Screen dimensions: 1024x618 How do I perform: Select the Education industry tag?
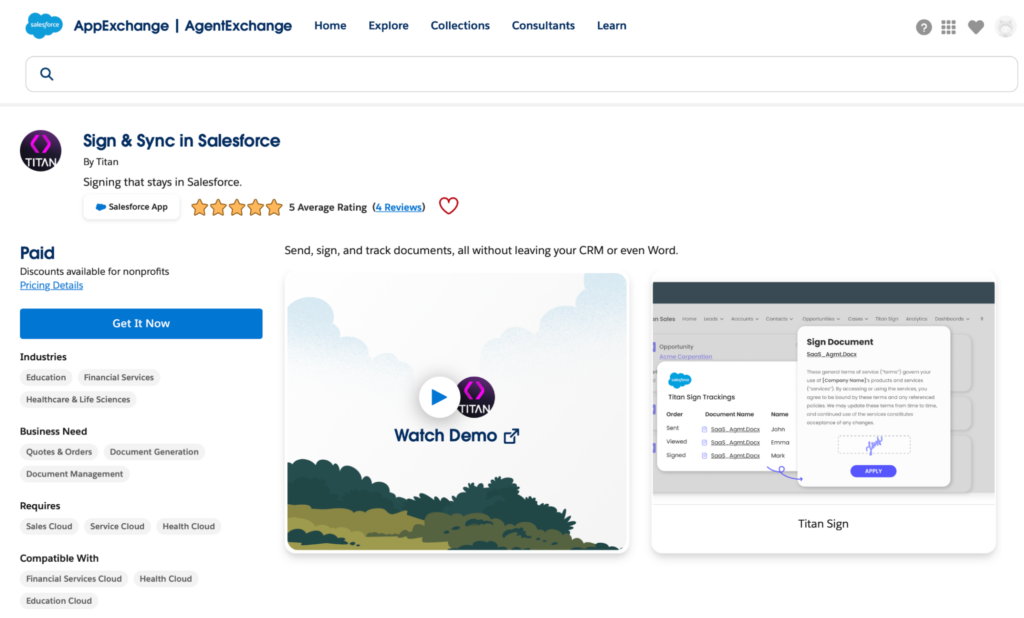click(45, 377)
